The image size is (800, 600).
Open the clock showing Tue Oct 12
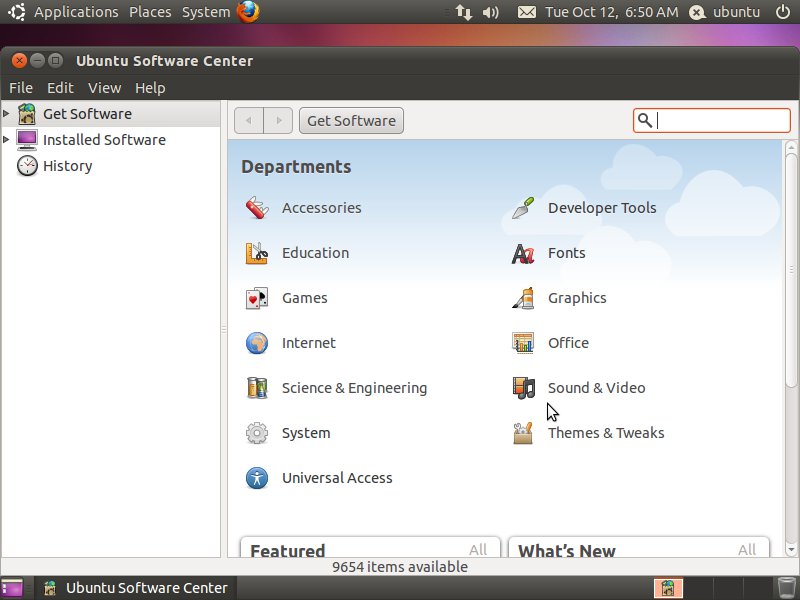[612, 12]
